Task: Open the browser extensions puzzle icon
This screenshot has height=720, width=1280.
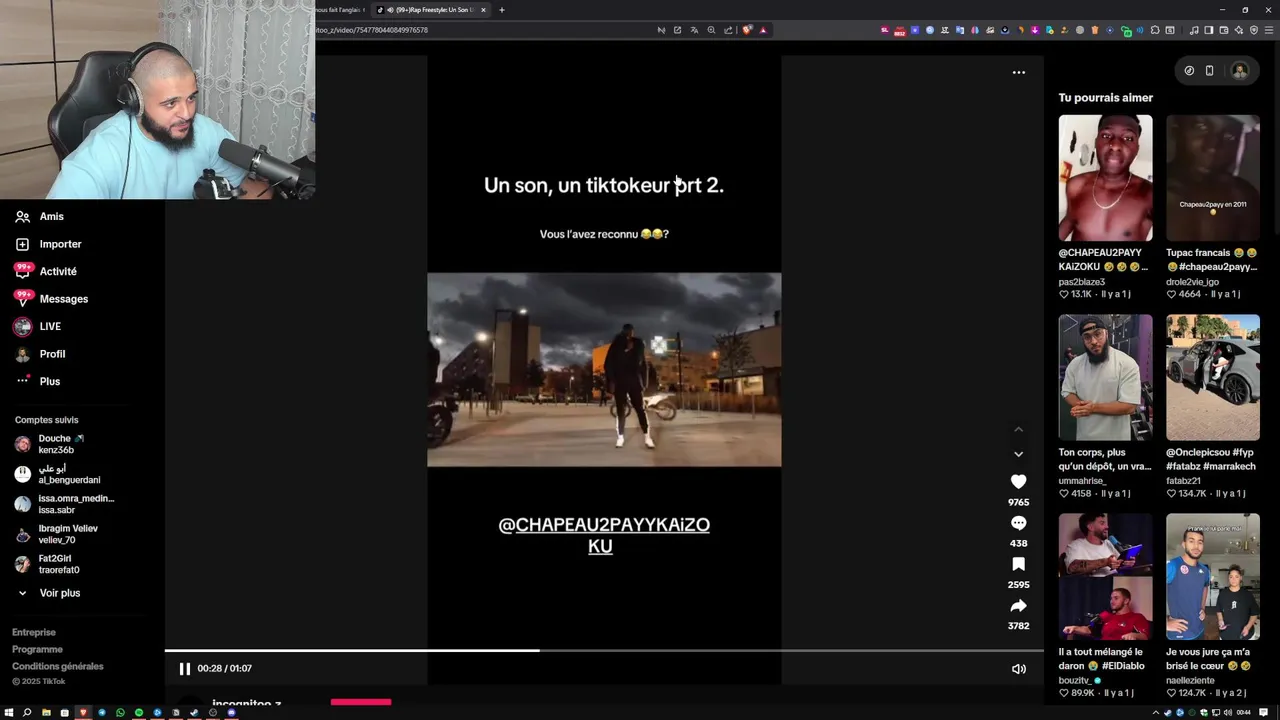Action: pos(1154,30)
